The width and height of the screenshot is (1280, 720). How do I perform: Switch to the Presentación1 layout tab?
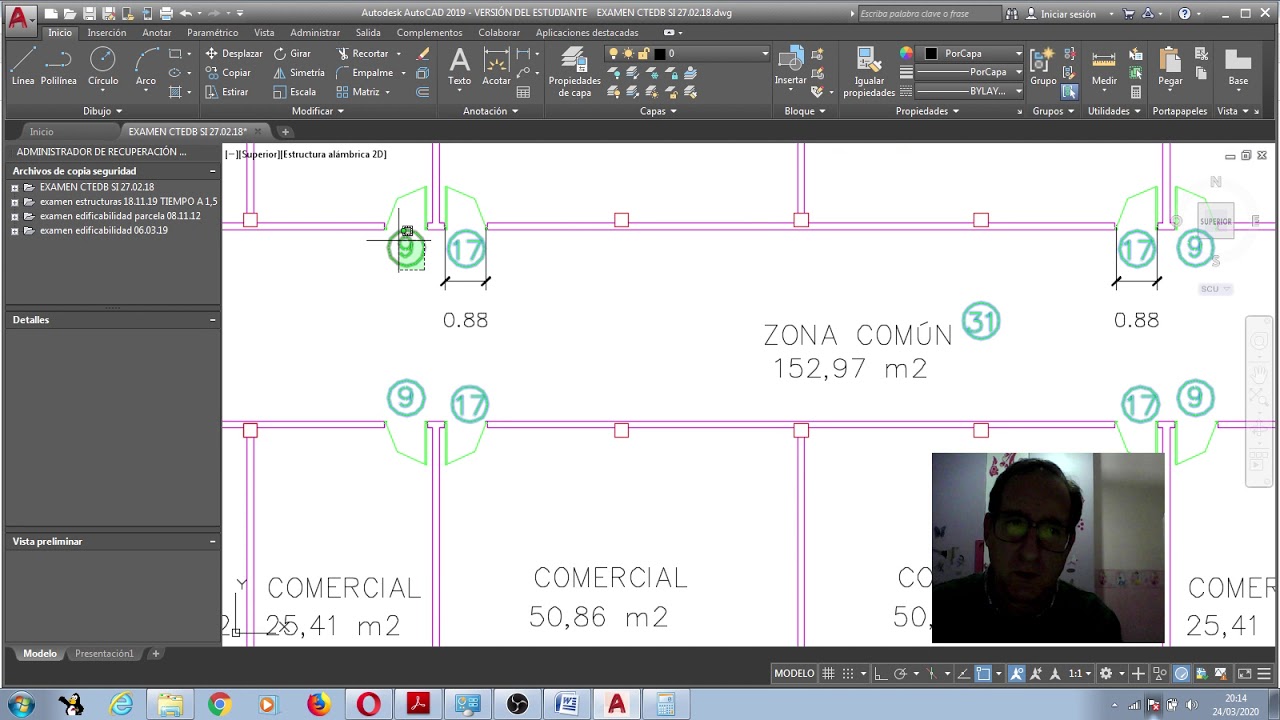click(x=104, y=653)
